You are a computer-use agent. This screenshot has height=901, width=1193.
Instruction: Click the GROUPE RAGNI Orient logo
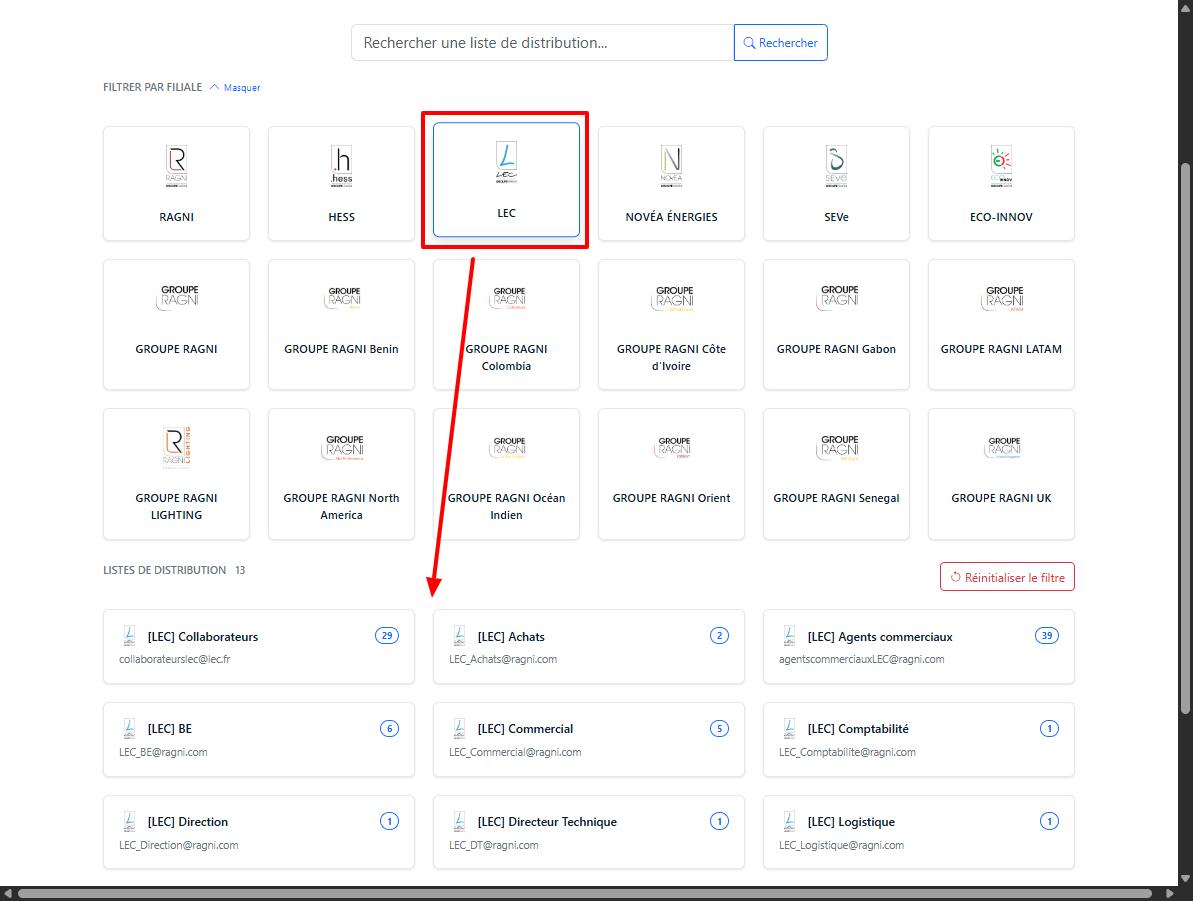[672, 447]
